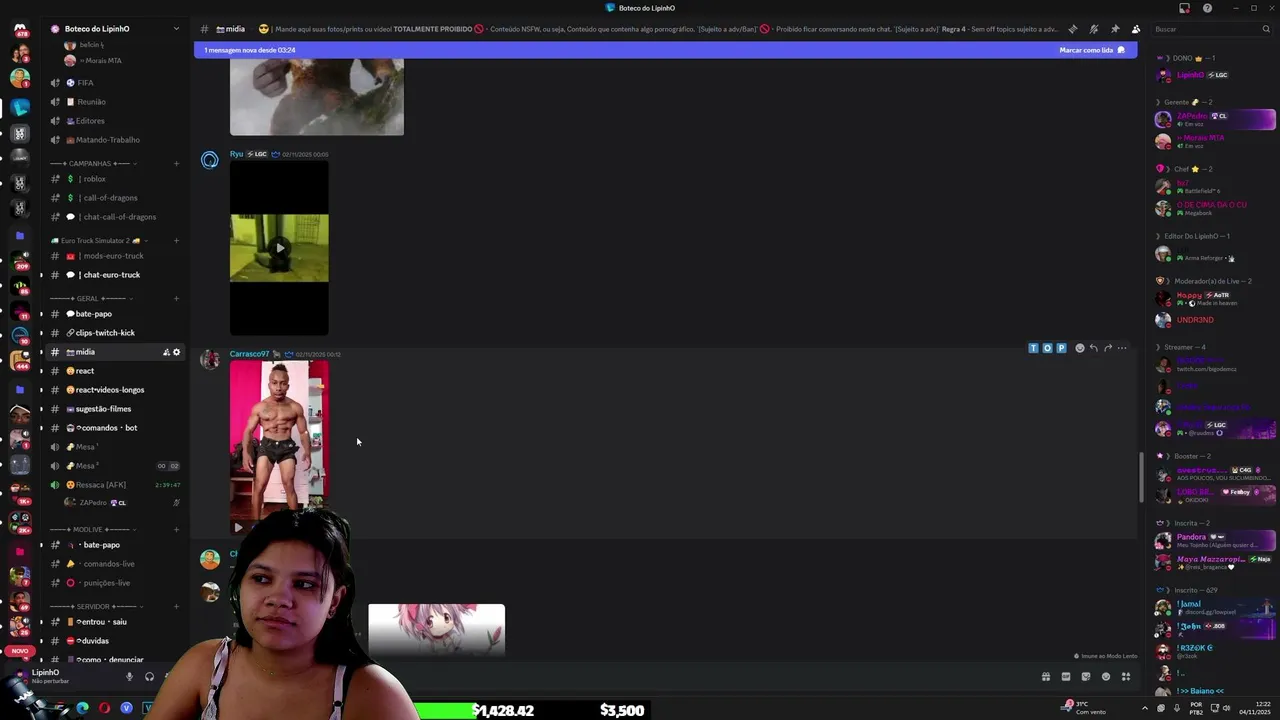Open UNDR3ND in the member list
1280x720 pixels.
[1215, 320]
